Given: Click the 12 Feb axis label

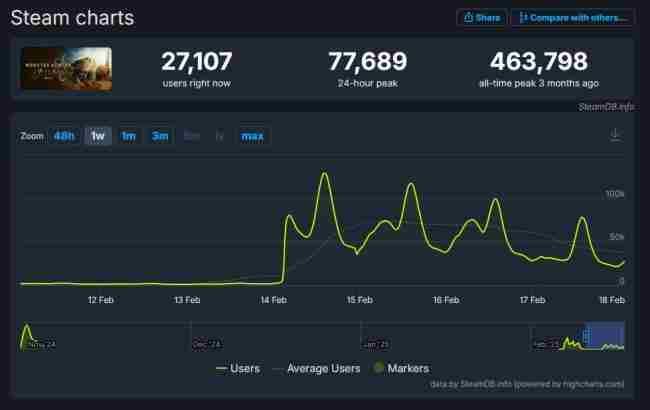Looking at the screenshot, I should (101, 300).
